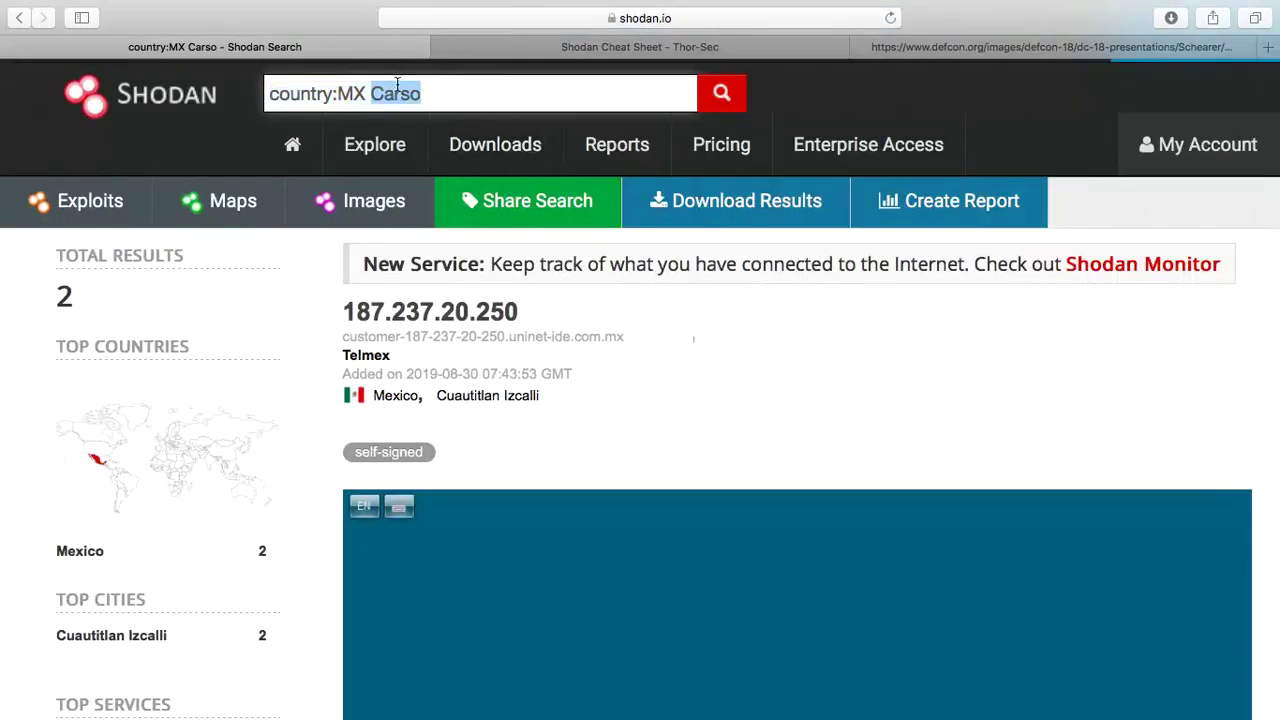The image size is (1280, 720).
Task: Select country:MX Carso Shodan Search tab
Action: click(x=215, y=47)
